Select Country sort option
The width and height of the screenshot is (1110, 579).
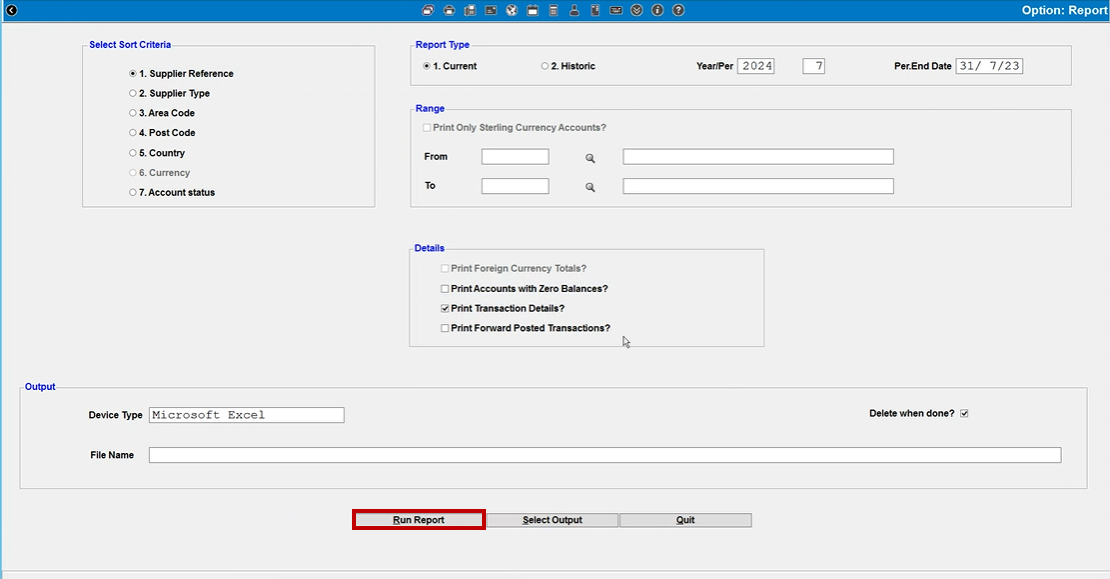[x=156, y=153]
